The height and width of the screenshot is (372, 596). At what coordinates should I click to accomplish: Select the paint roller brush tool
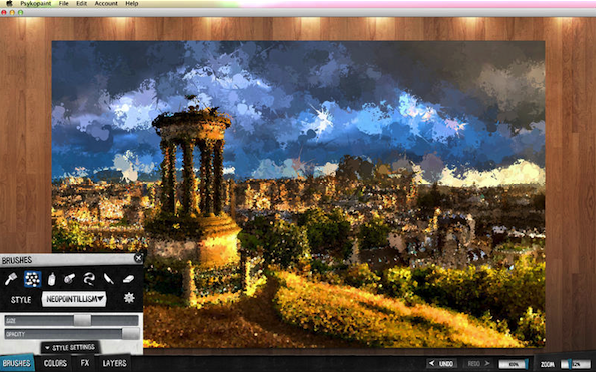click(69, 279)
